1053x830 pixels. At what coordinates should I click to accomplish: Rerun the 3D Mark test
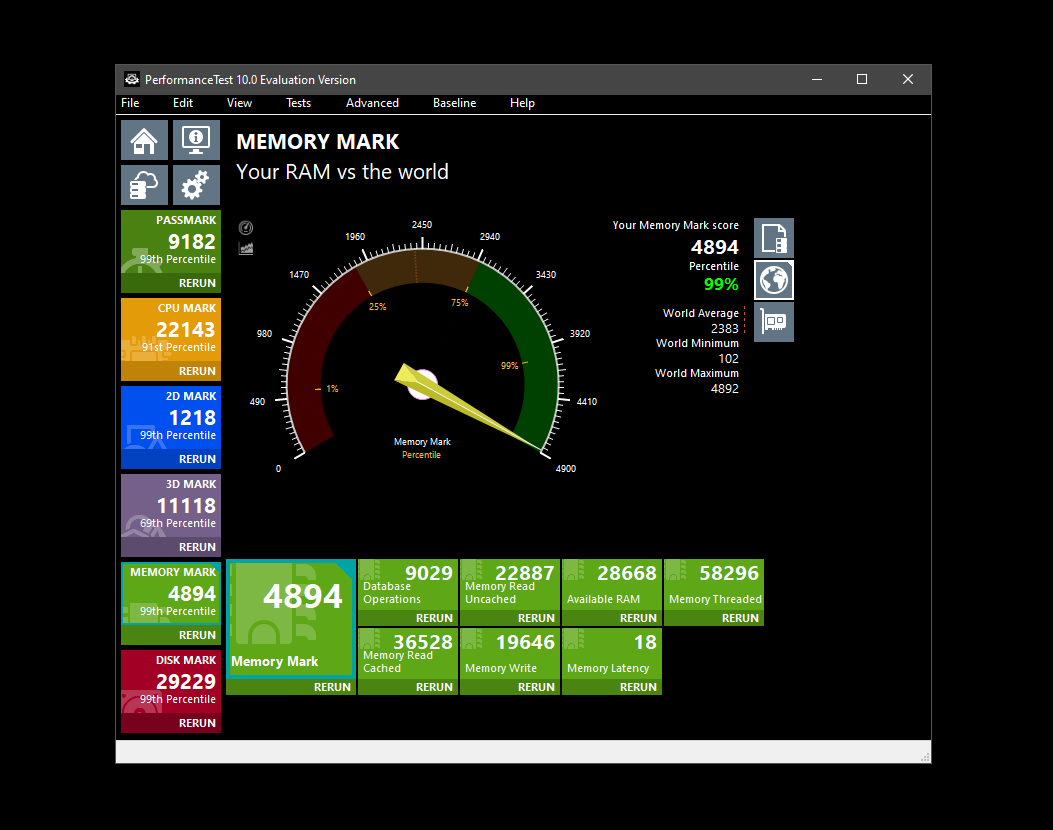pos(197,547)
